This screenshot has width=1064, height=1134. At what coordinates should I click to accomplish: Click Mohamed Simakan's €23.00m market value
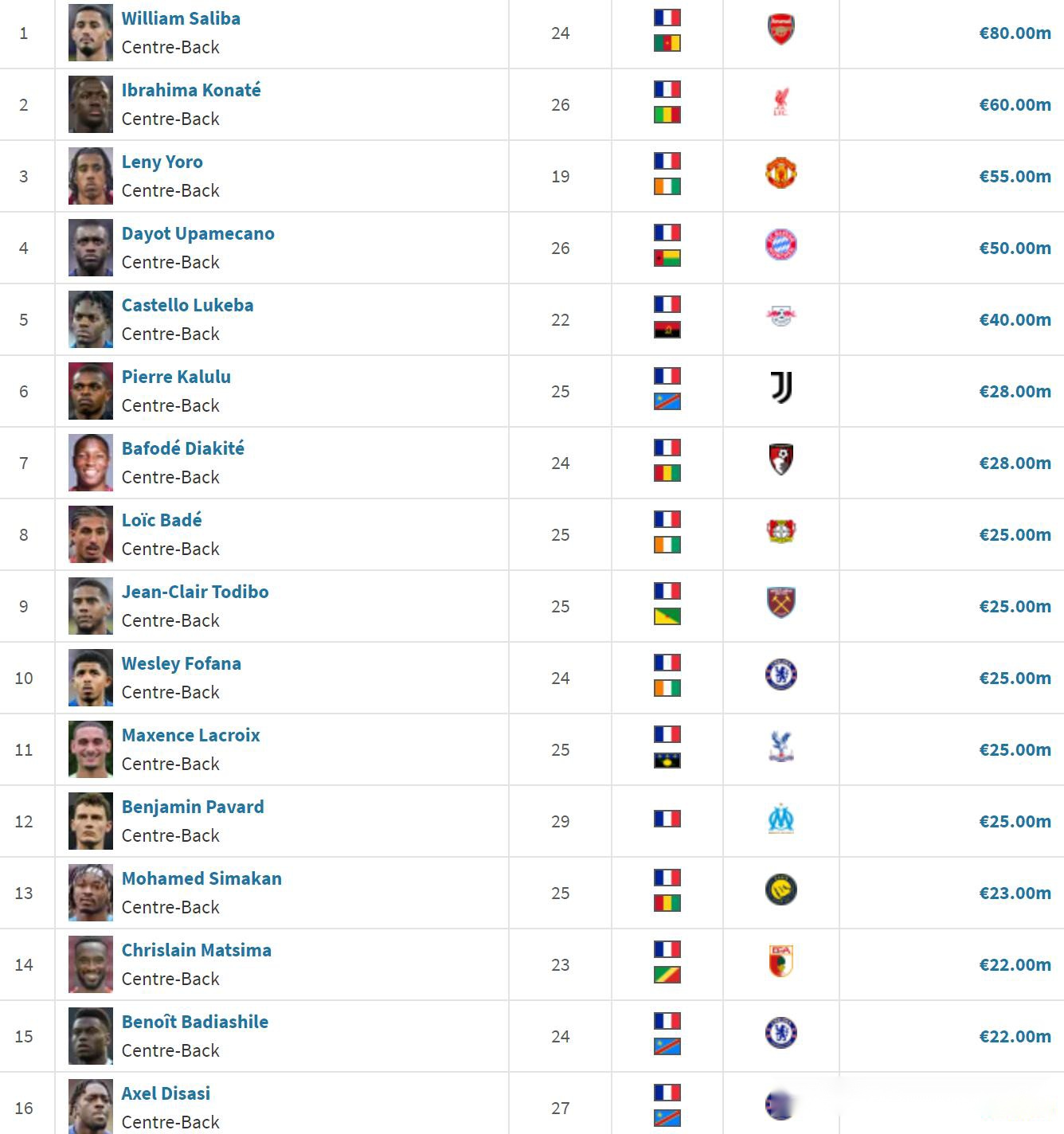[x=1015, y=893]
